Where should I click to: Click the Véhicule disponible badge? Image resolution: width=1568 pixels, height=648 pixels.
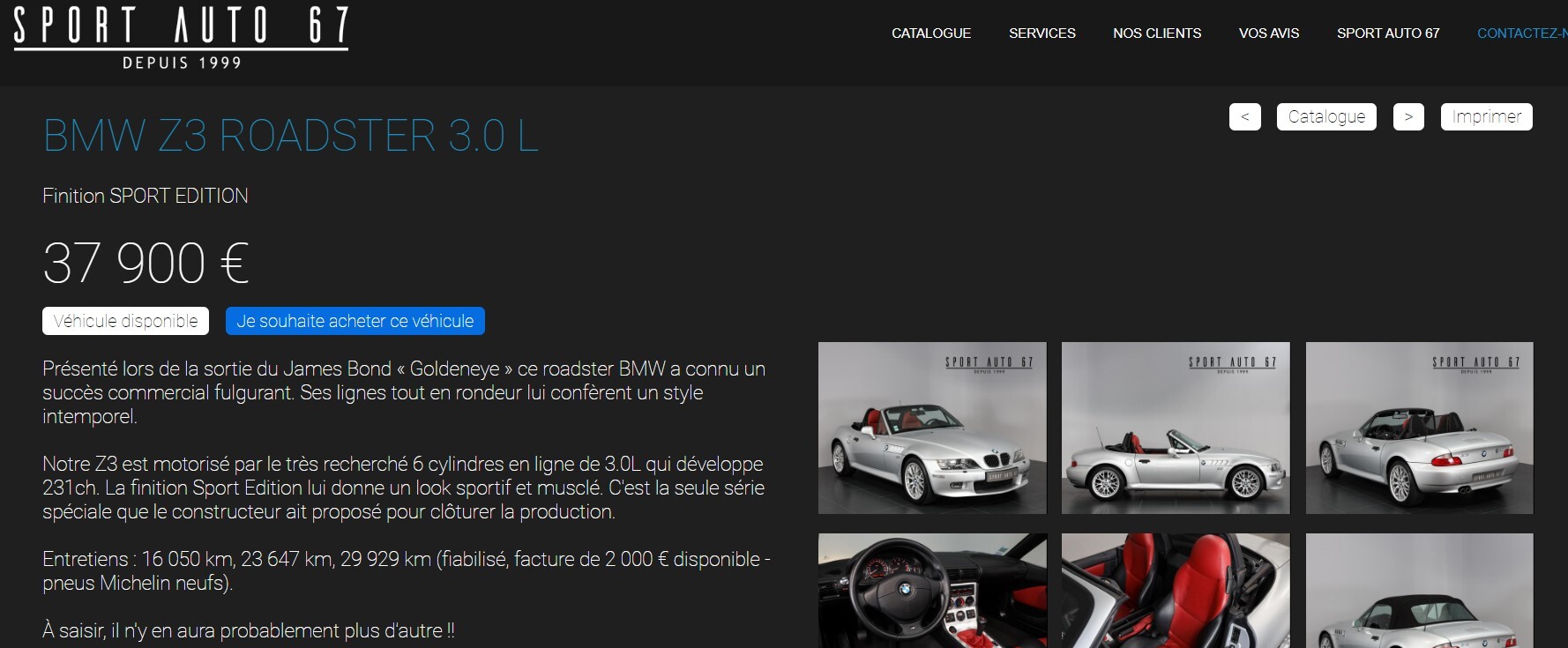click(x=125, y=321)
